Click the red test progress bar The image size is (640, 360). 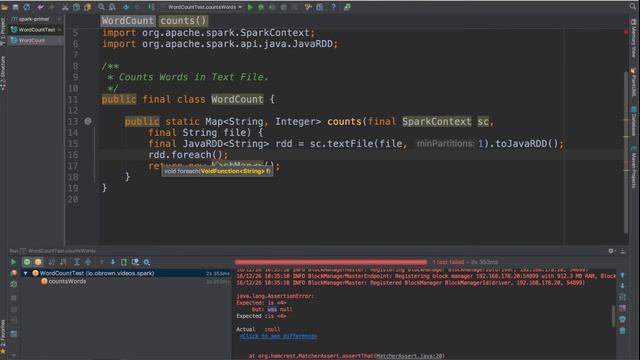point(331,262)
